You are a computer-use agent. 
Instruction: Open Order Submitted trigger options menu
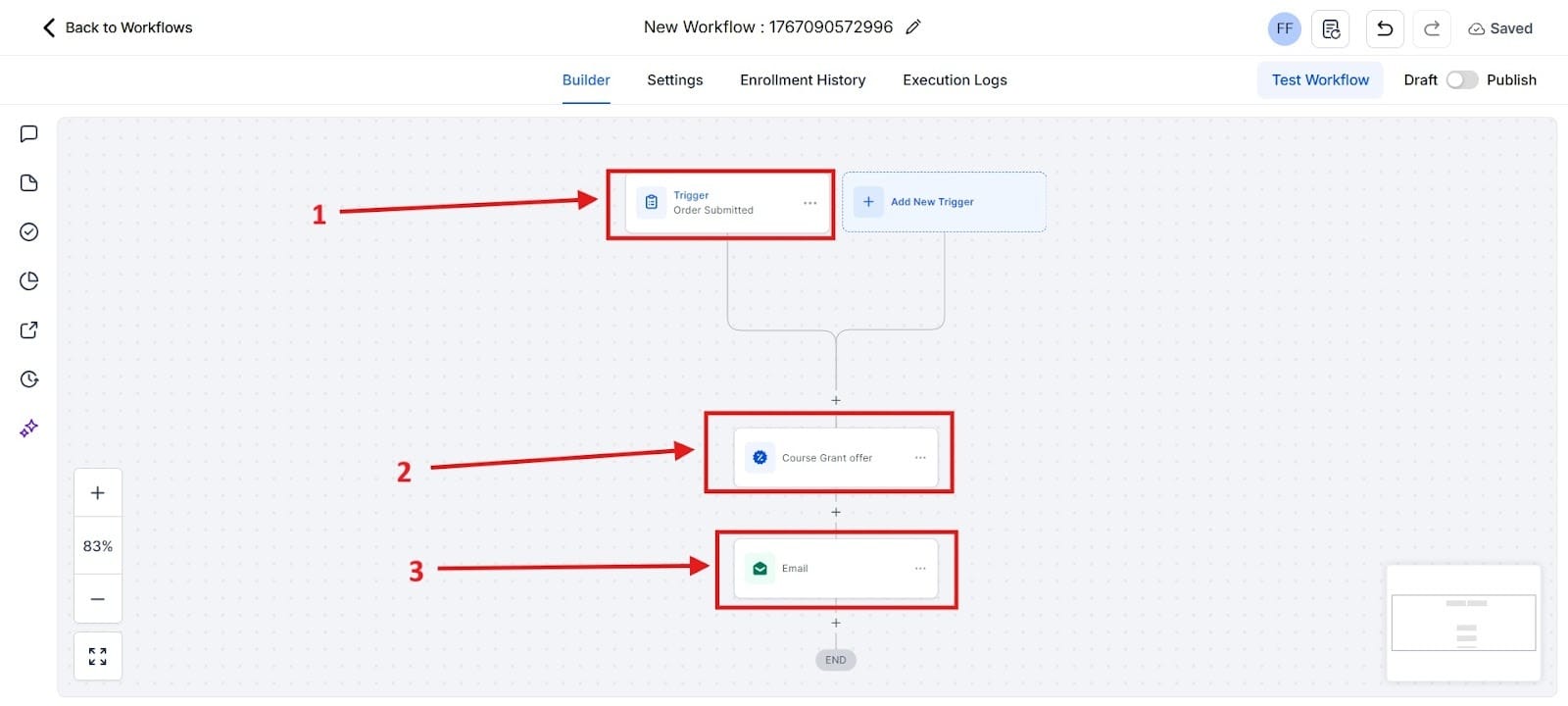(809, 203)
